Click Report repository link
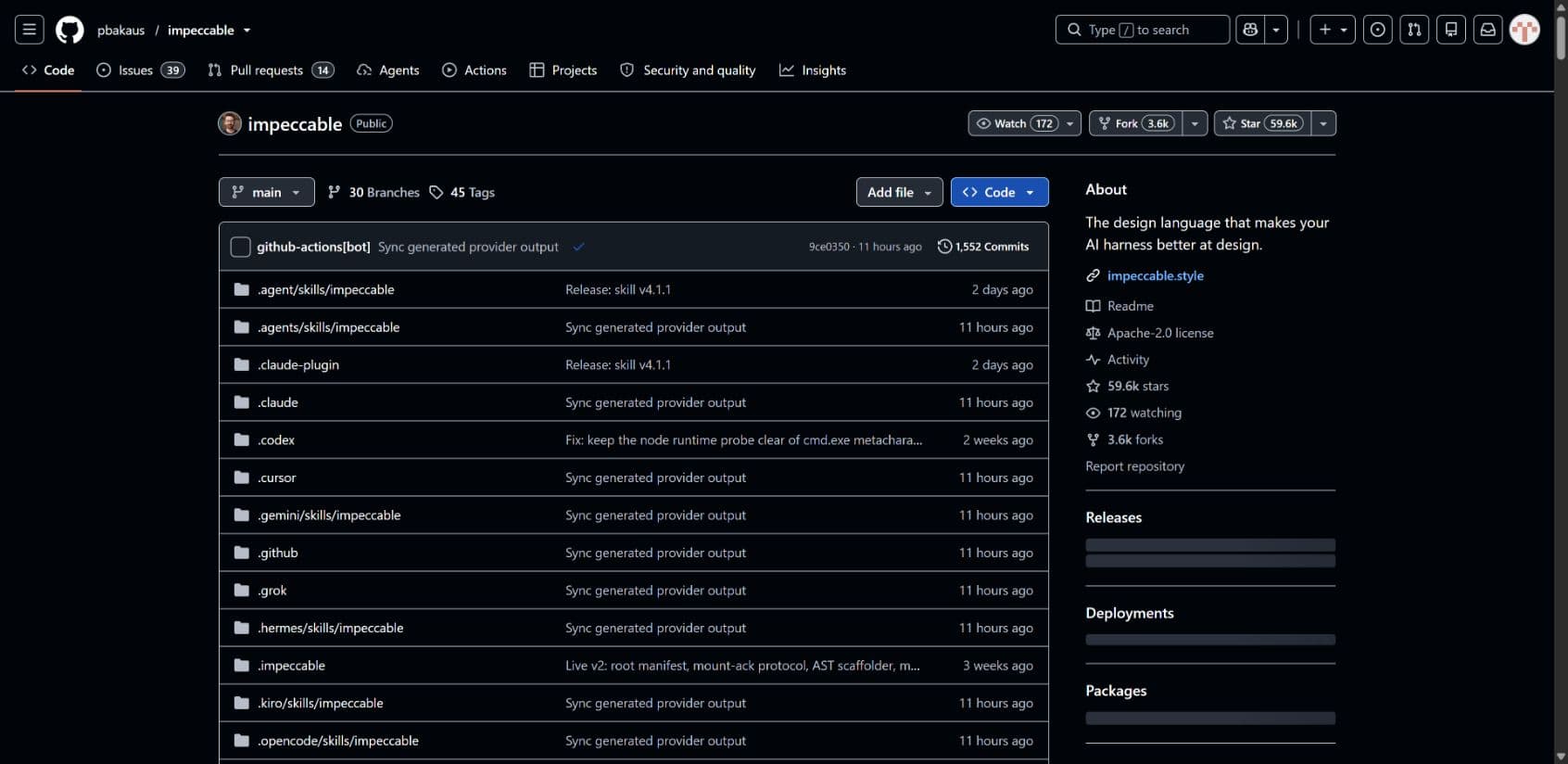 pos(1135,466)
